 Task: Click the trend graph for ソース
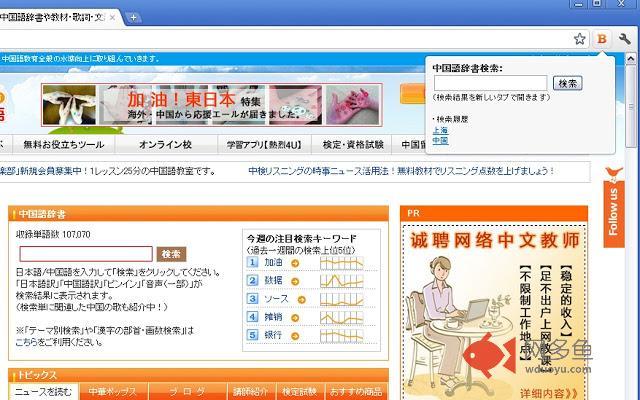click(x=342, y=300)
